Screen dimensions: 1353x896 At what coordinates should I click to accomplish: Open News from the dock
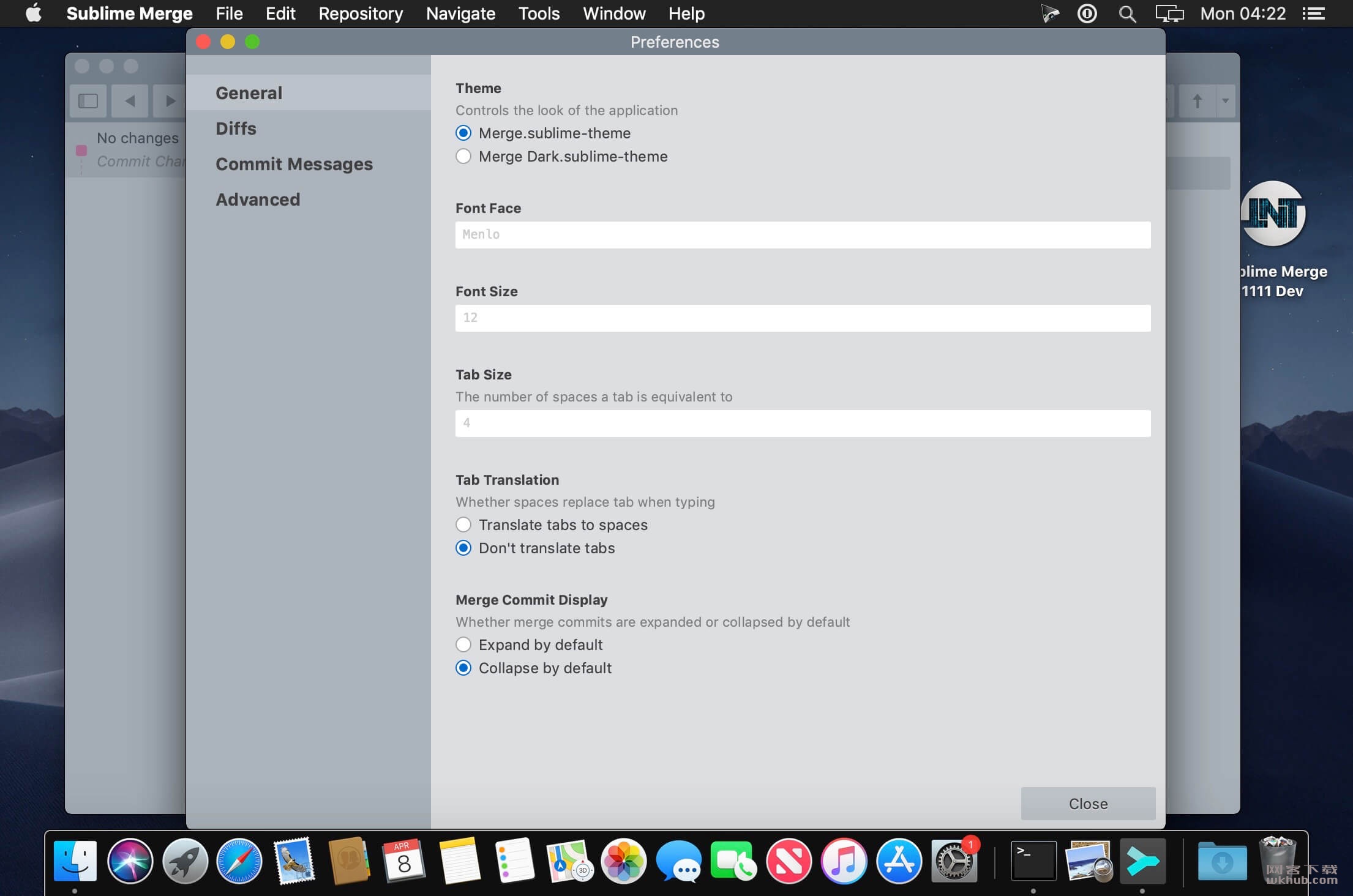pos(789,861)
